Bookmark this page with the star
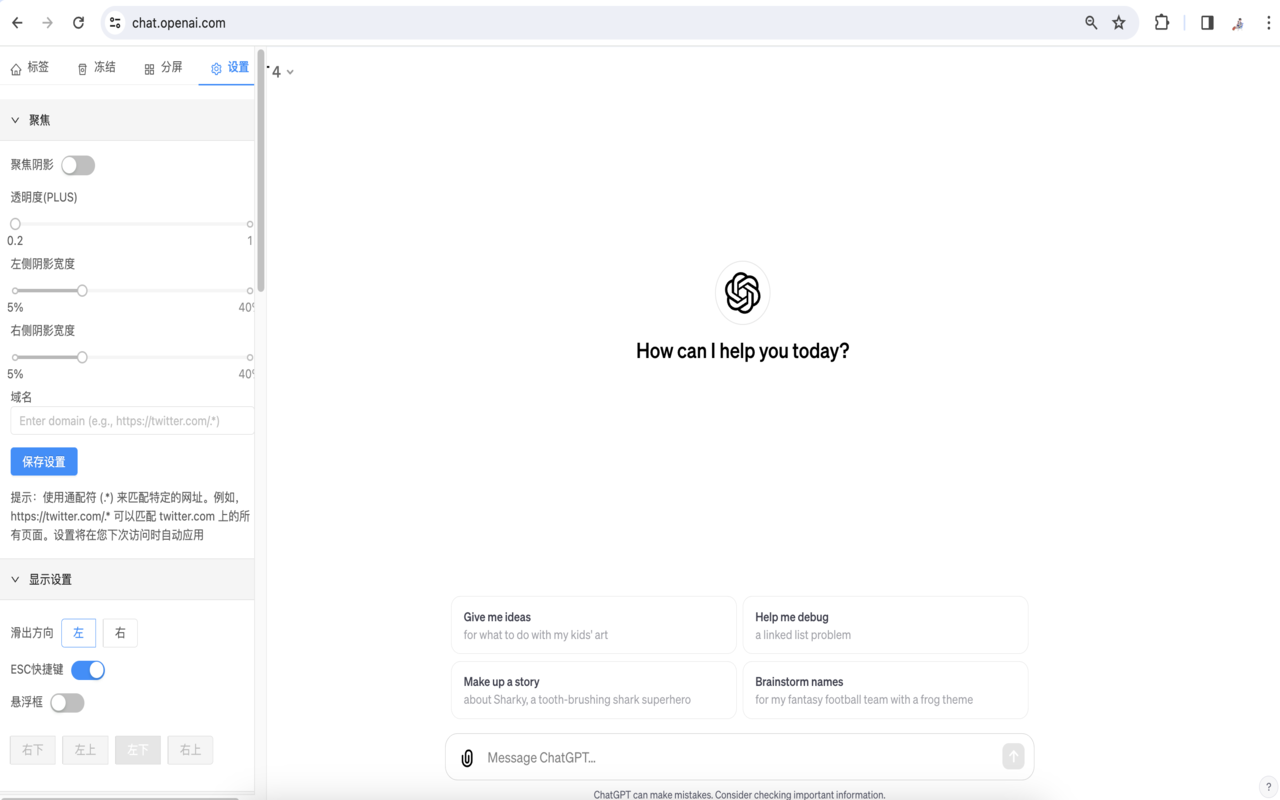 1119,22
